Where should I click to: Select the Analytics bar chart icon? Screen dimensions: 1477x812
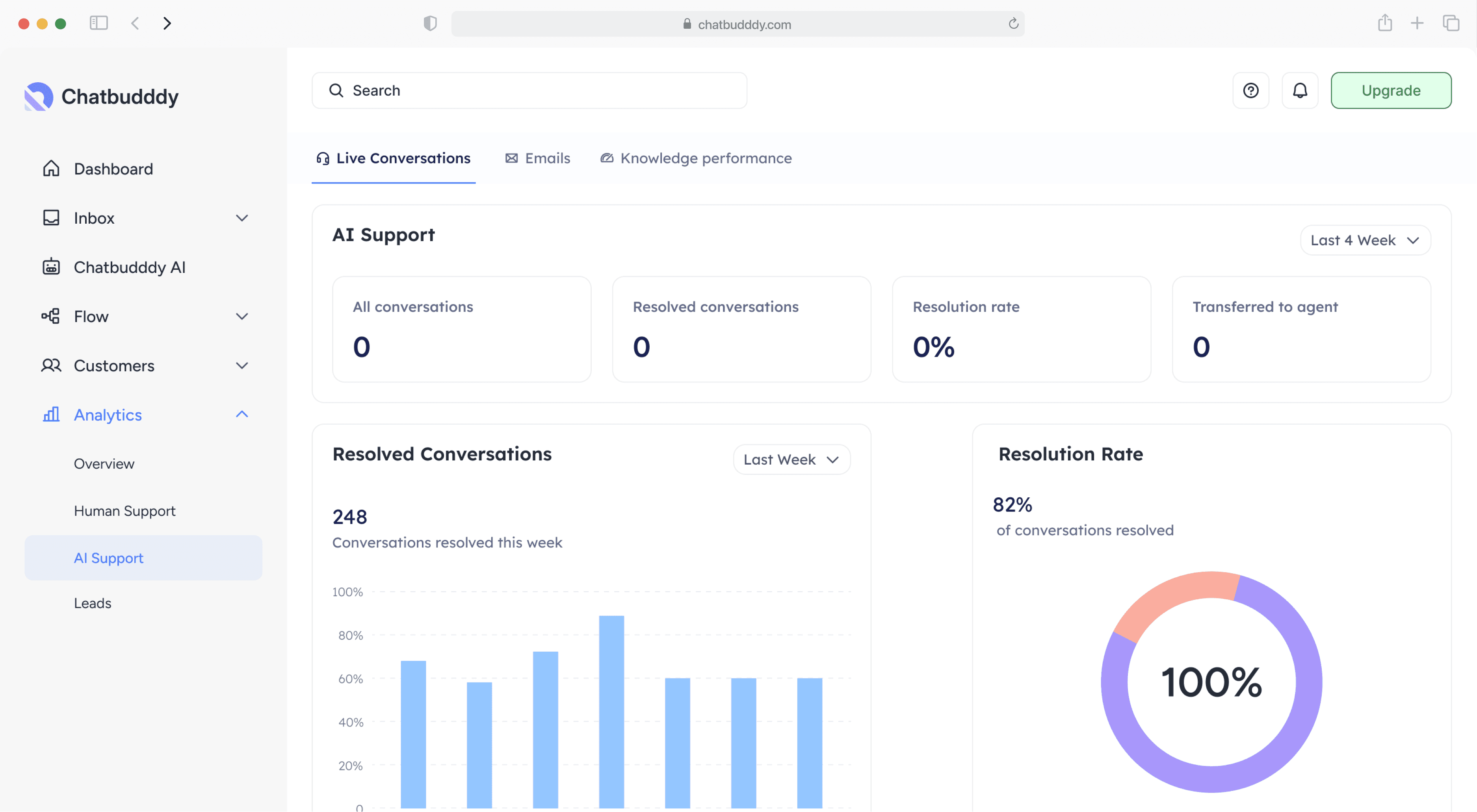52,414
